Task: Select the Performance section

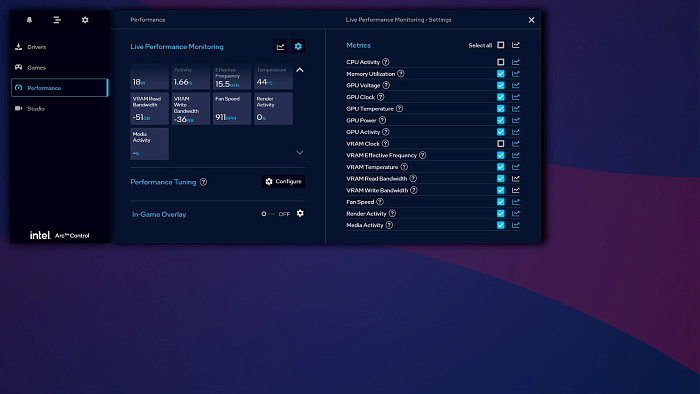Action: (x=59, y=88)
